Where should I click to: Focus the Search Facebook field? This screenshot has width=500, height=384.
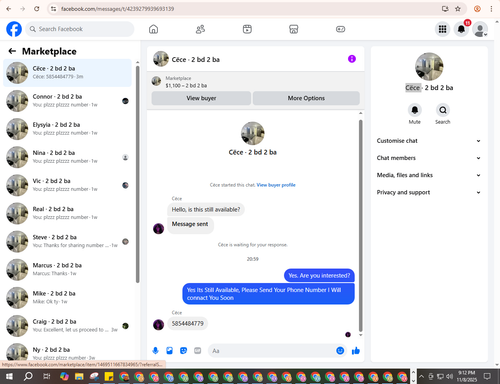pyautogui.click(x=80, y=29)
